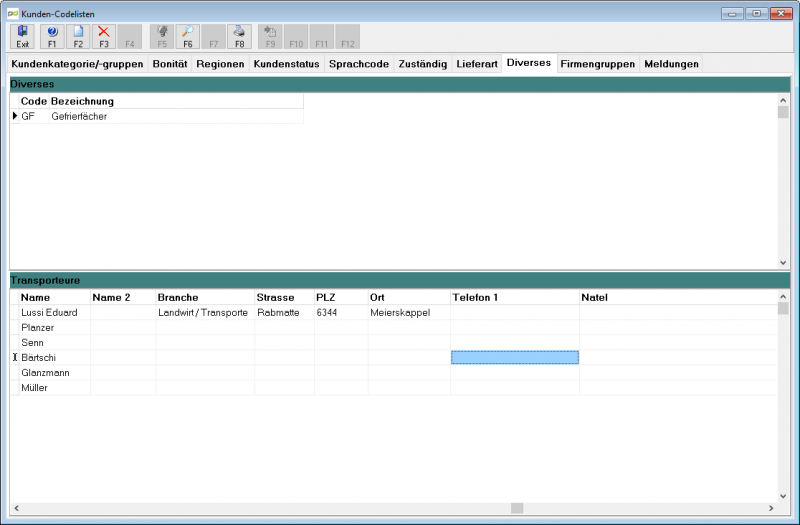Click left arrow of horizontal scrollbar
Image resolution: width=800 pixels, height=525 pixels.
click(16, 508)
